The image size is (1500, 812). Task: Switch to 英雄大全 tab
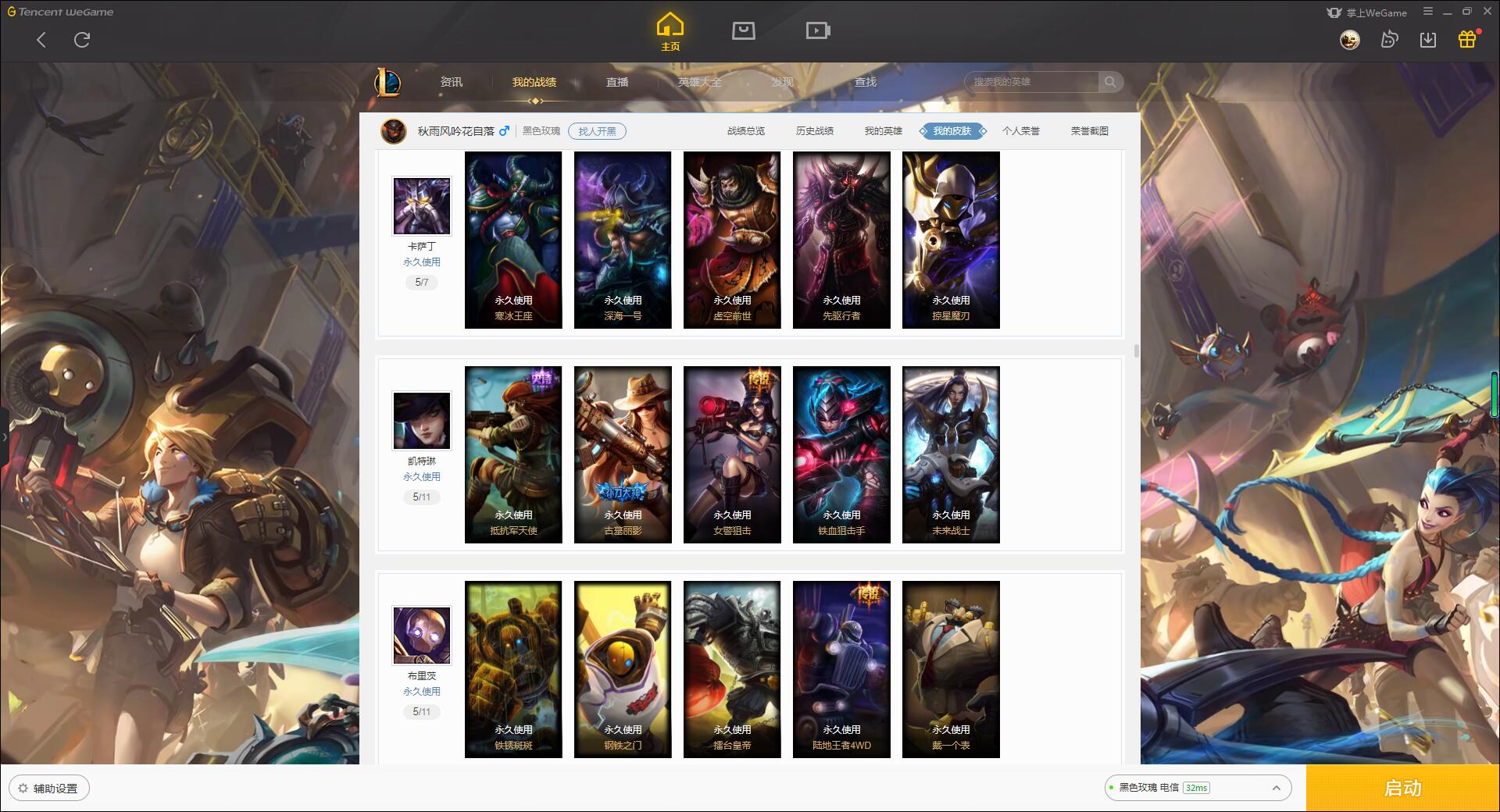[700, 82]
